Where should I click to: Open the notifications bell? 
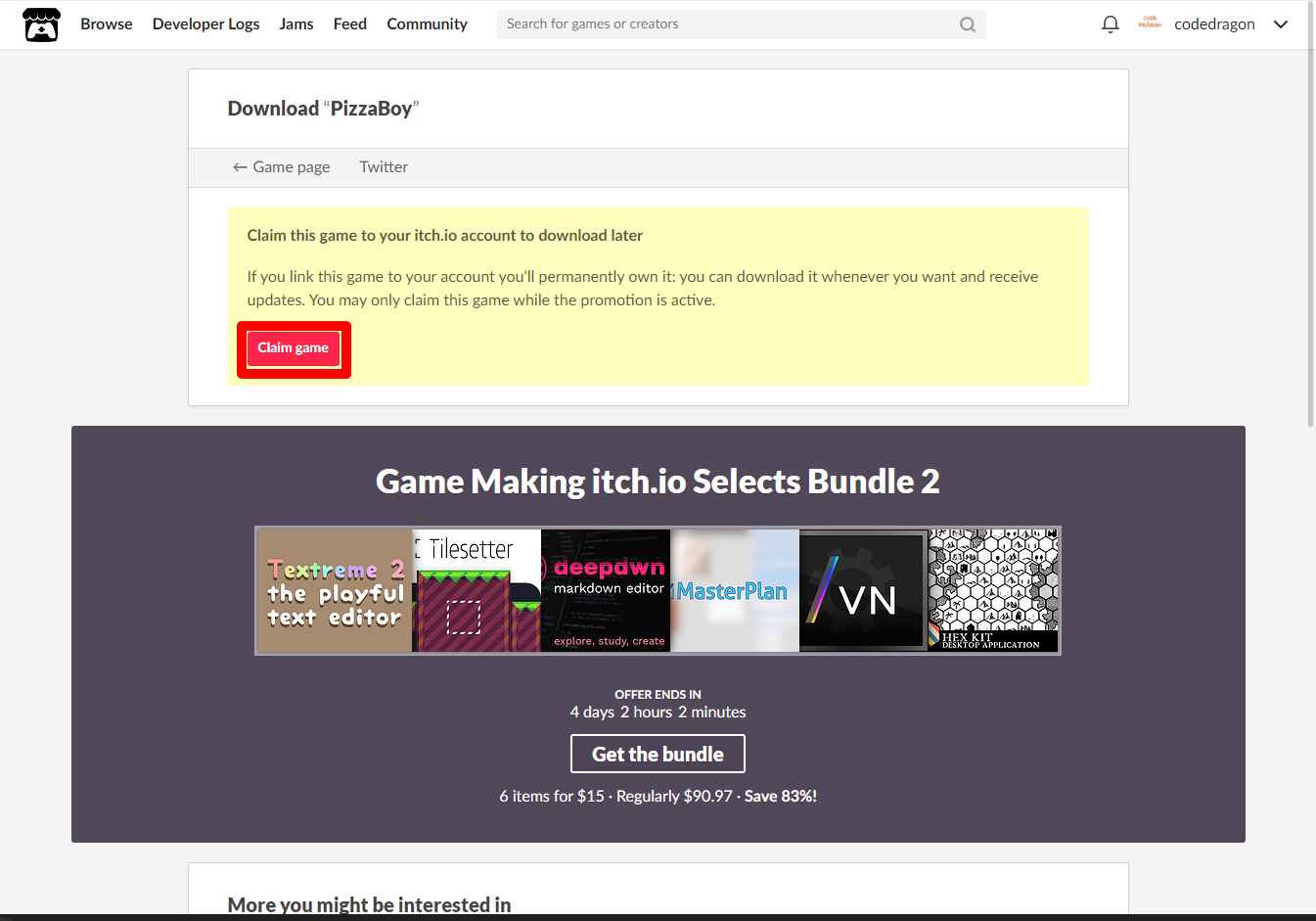click(x=1110, y=24)
